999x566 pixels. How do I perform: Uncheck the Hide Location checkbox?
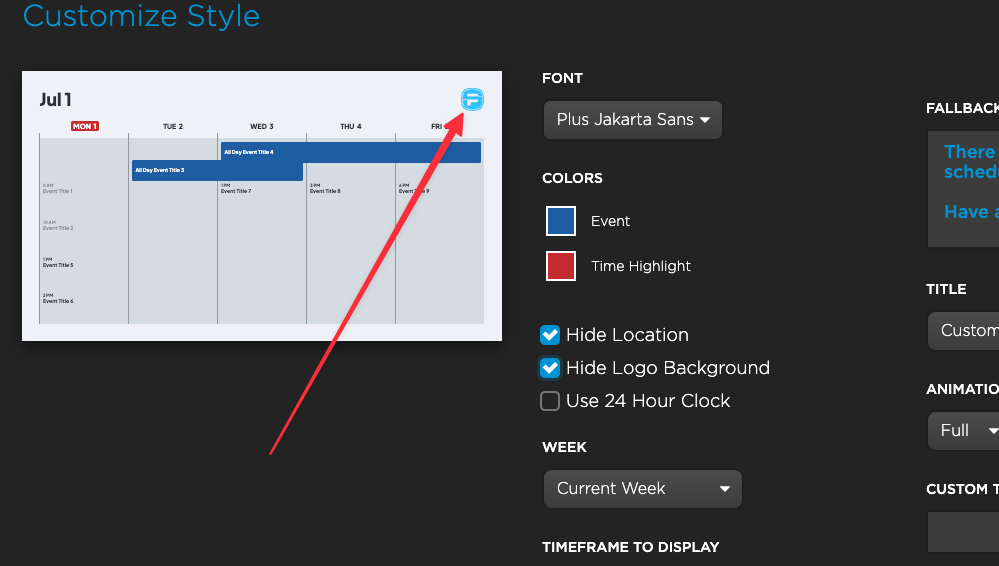click(550, 335)
